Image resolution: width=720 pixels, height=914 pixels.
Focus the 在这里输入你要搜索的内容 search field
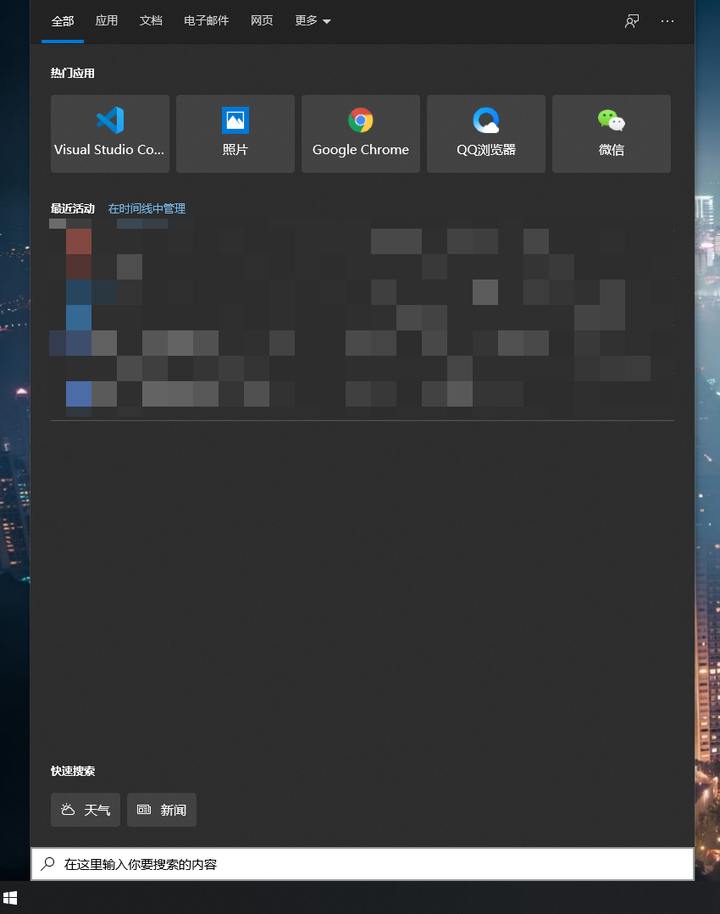coord(362,864)
